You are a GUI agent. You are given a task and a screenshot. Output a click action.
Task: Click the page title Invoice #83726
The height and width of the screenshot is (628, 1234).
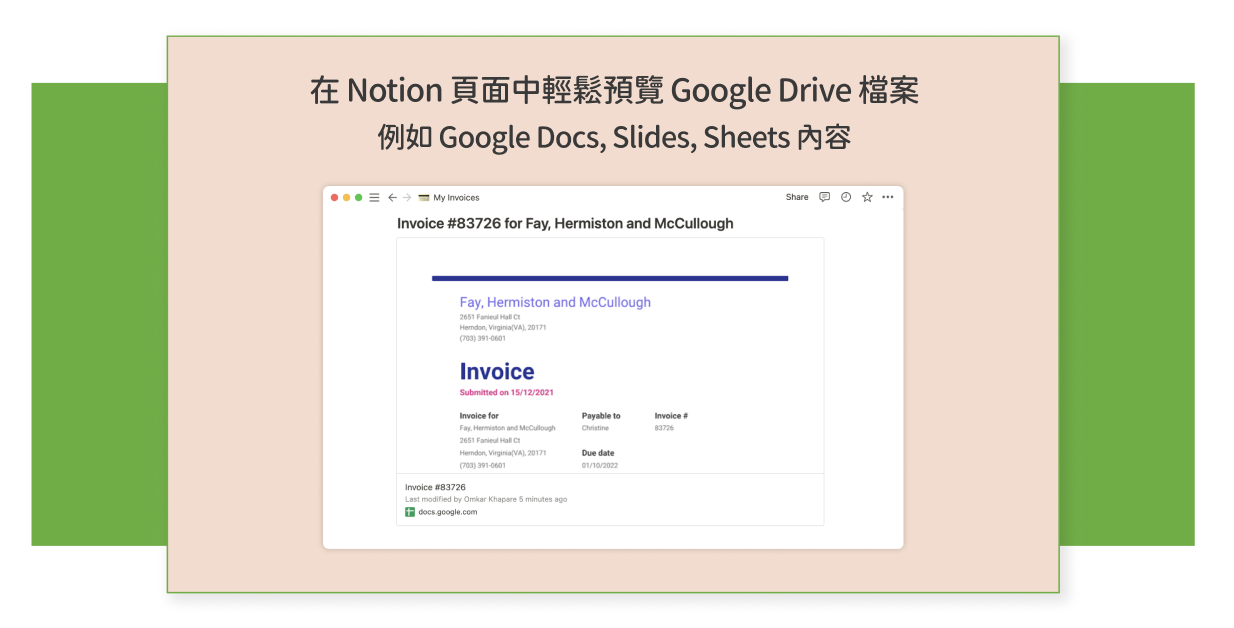[x=565, y=224]
